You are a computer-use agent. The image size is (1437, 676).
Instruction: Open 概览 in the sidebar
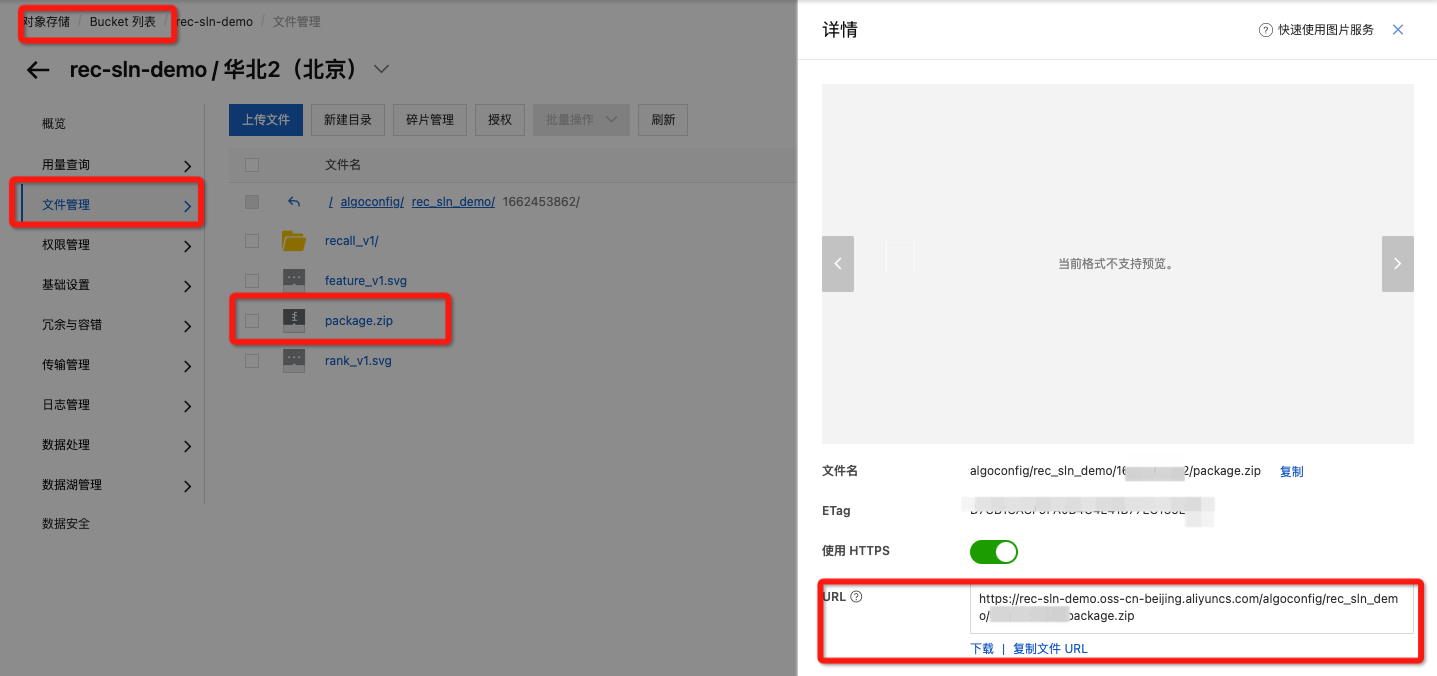point(54,124)
